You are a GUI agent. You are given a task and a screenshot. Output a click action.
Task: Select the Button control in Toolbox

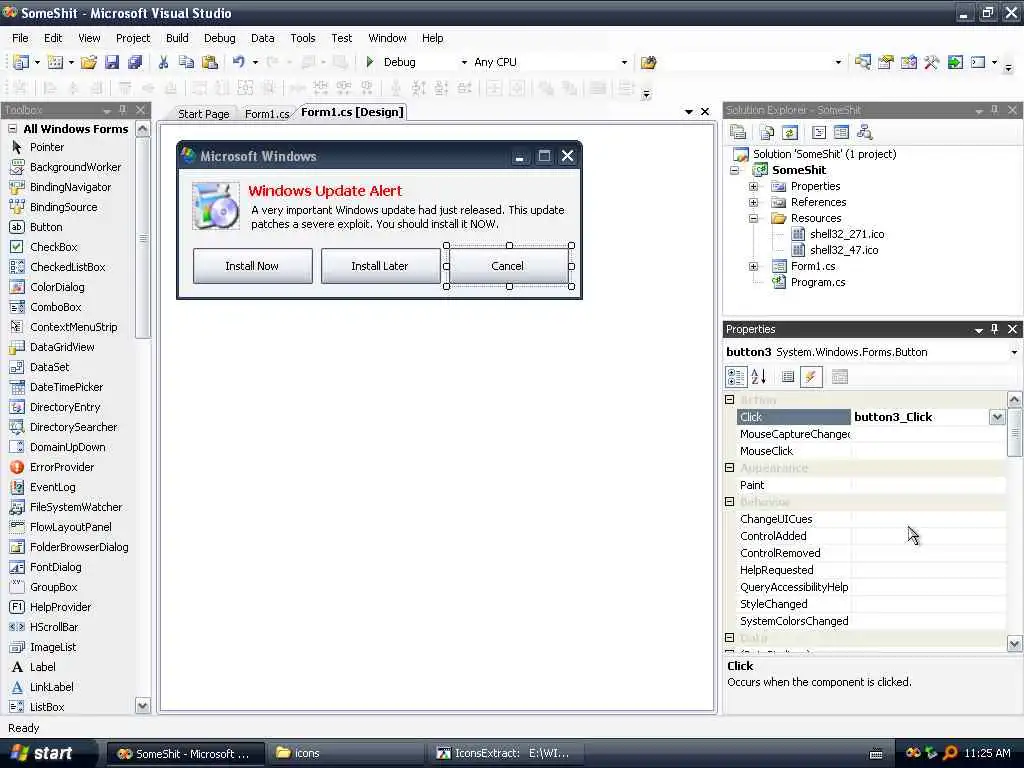click(x=46, y=227)
